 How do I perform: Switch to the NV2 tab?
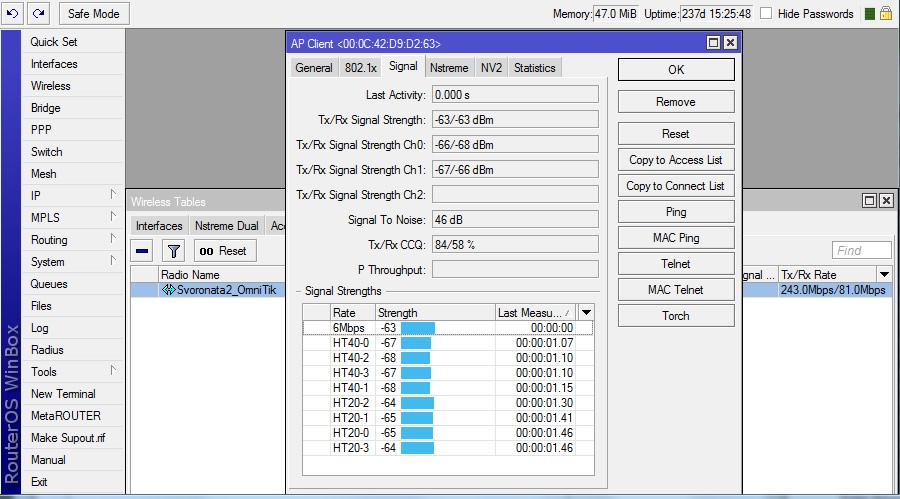491,68
